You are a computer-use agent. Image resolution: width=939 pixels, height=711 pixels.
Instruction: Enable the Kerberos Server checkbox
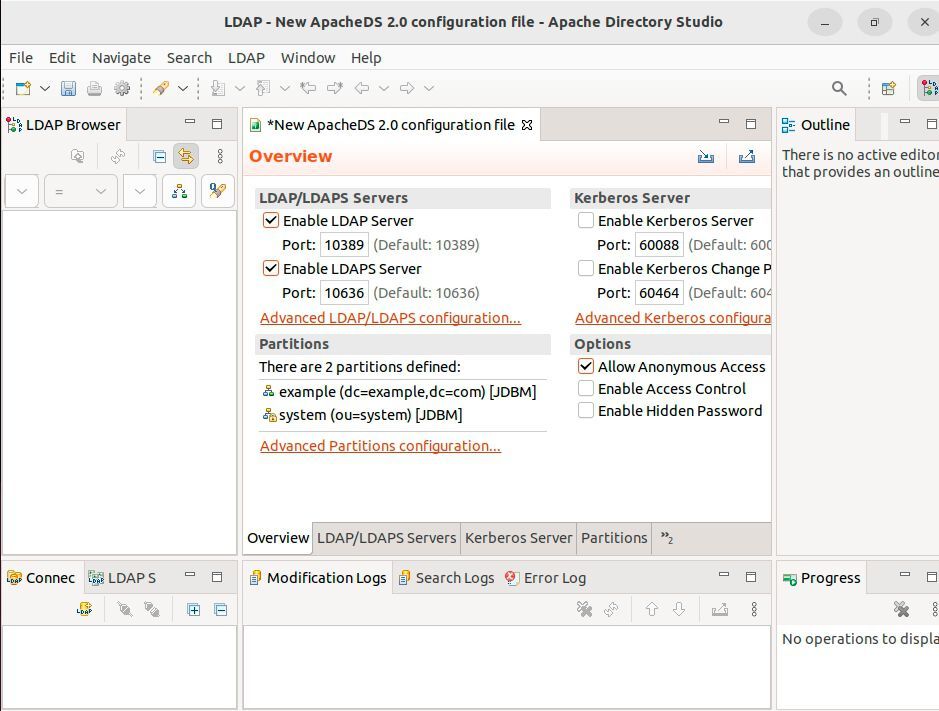pos(585,220)
